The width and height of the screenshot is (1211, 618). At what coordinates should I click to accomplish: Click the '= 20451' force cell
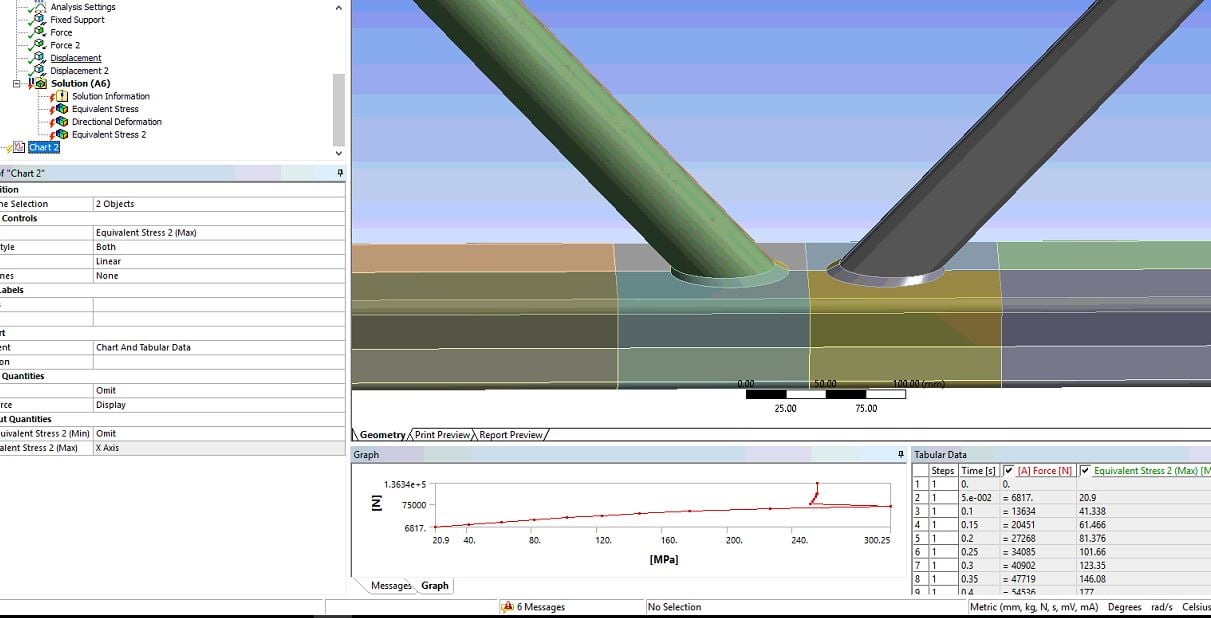(x=1037, y=525)
